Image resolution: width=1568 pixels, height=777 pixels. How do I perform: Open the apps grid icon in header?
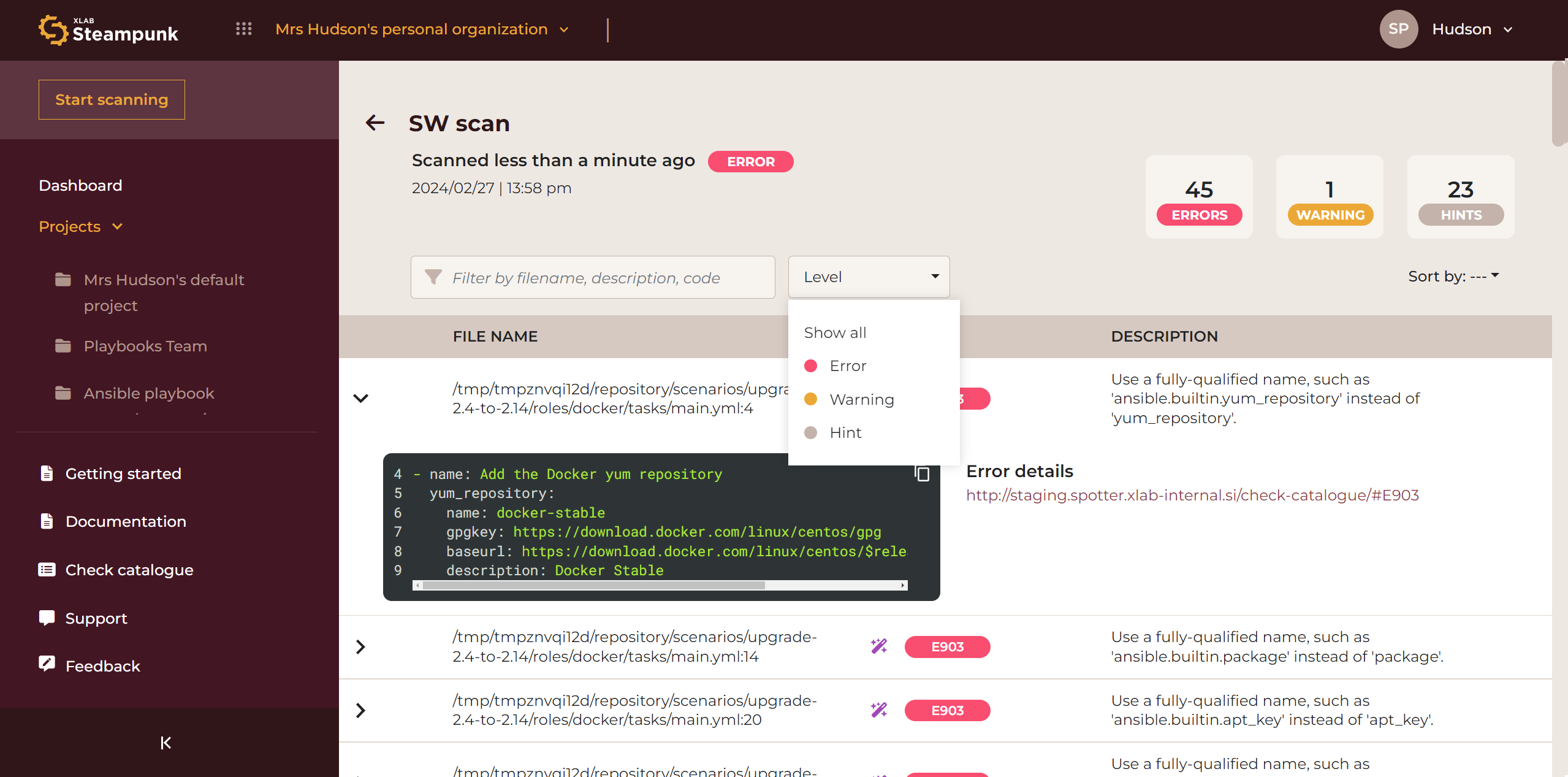click(243, 29)
